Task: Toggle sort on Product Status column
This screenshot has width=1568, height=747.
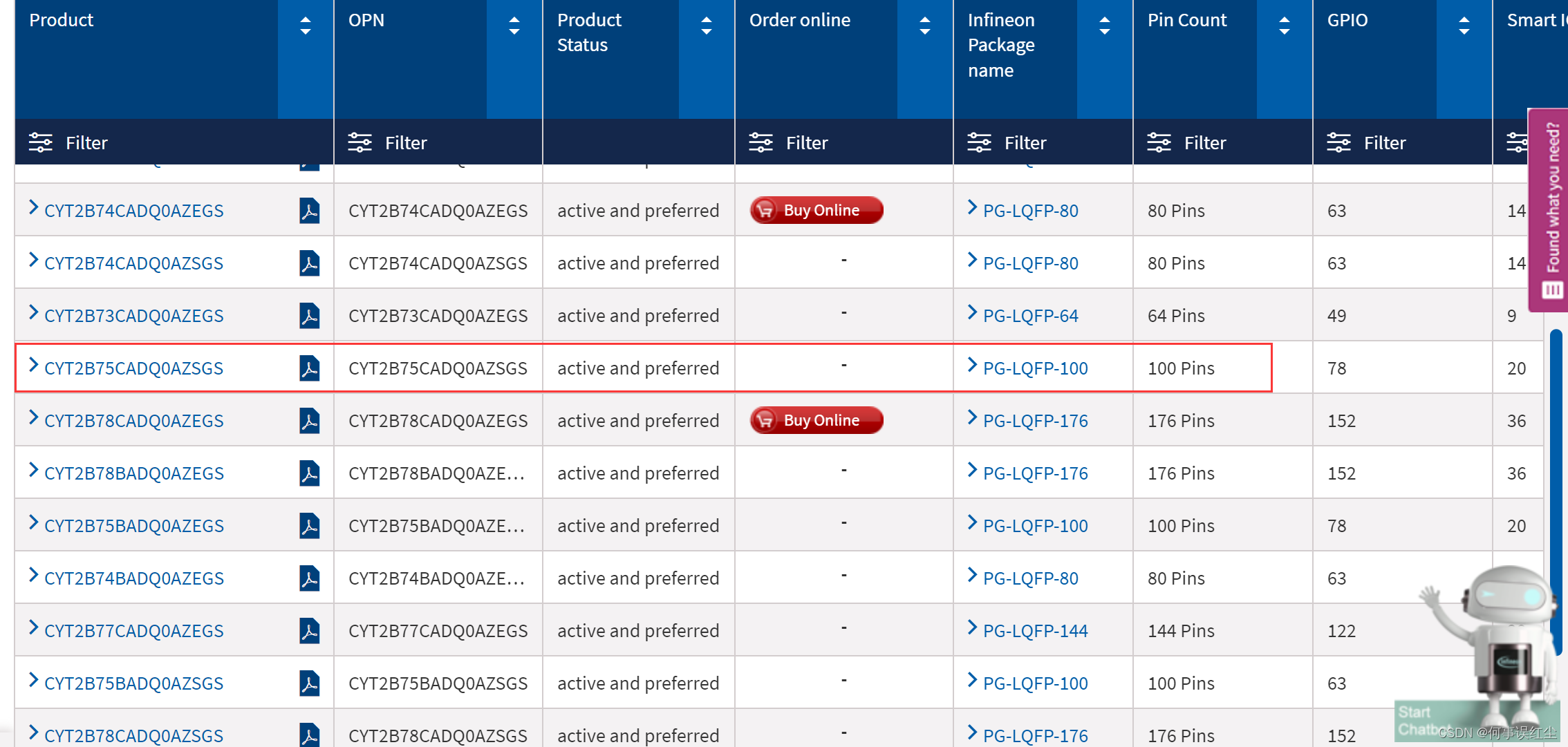Action: click(x=706, y=26)
